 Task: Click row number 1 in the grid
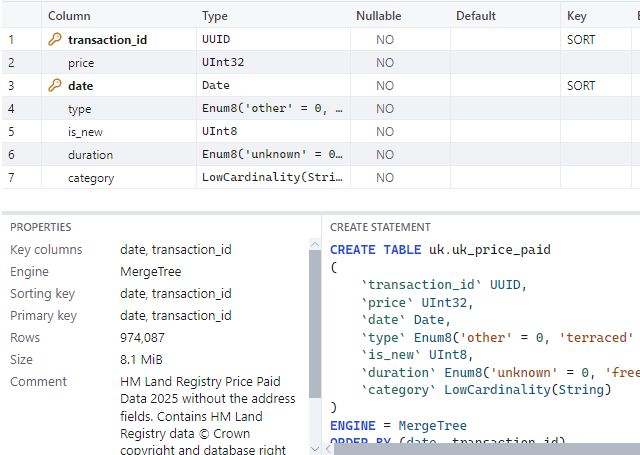point(11,40)
